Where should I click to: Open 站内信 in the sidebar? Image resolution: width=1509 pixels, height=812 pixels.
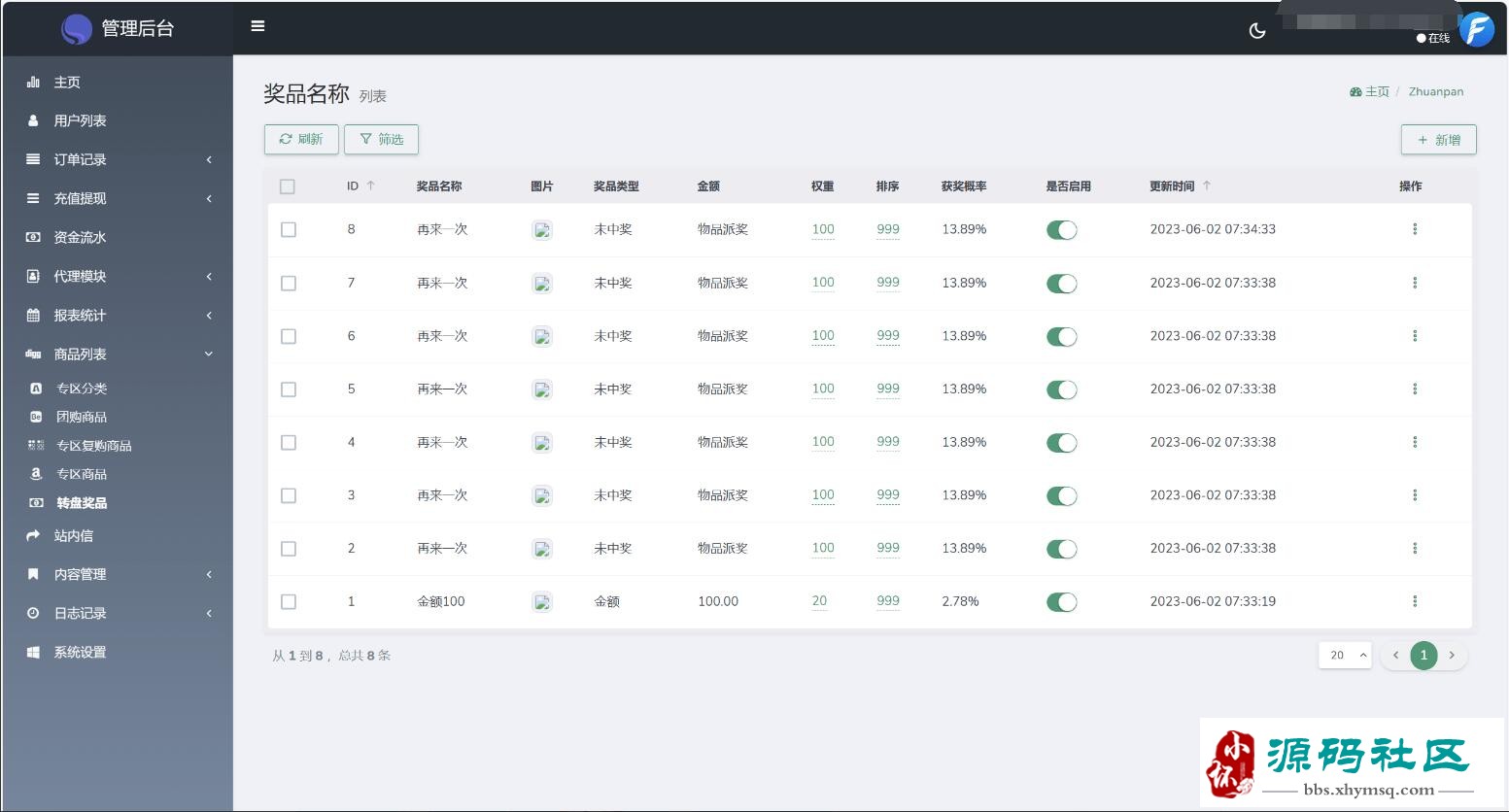(x=118, y=536)
